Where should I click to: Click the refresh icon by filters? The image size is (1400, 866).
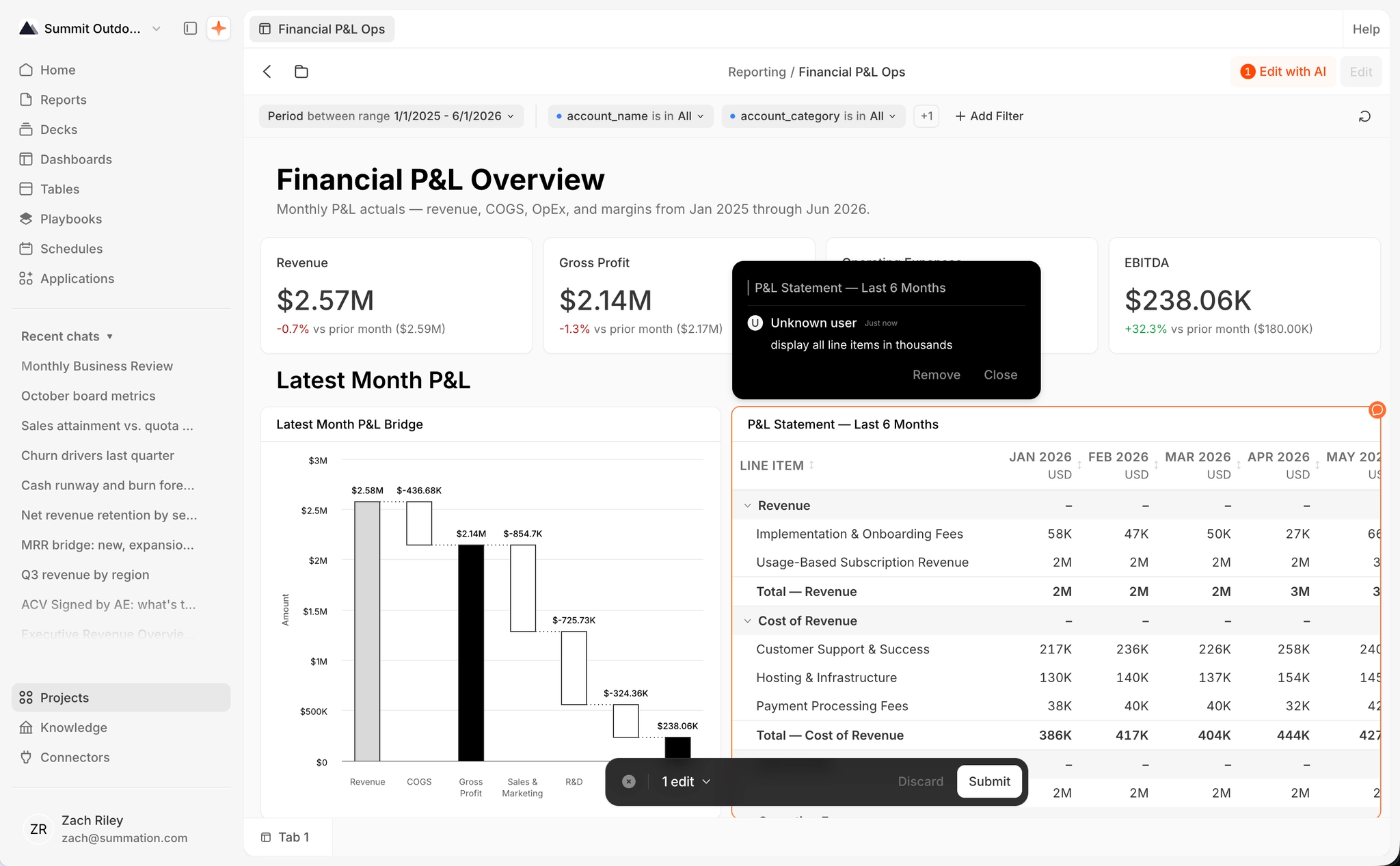point(1364,116)
